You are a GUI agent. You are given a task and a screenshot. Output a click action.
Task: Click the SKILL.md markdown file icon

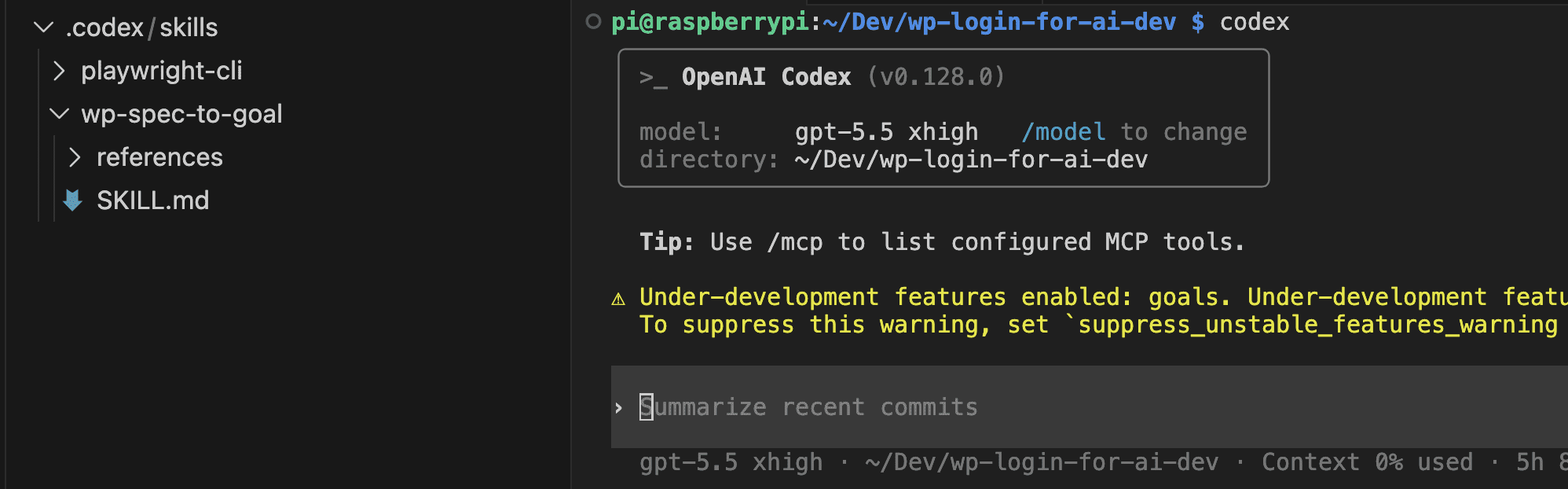pos(72,200)
